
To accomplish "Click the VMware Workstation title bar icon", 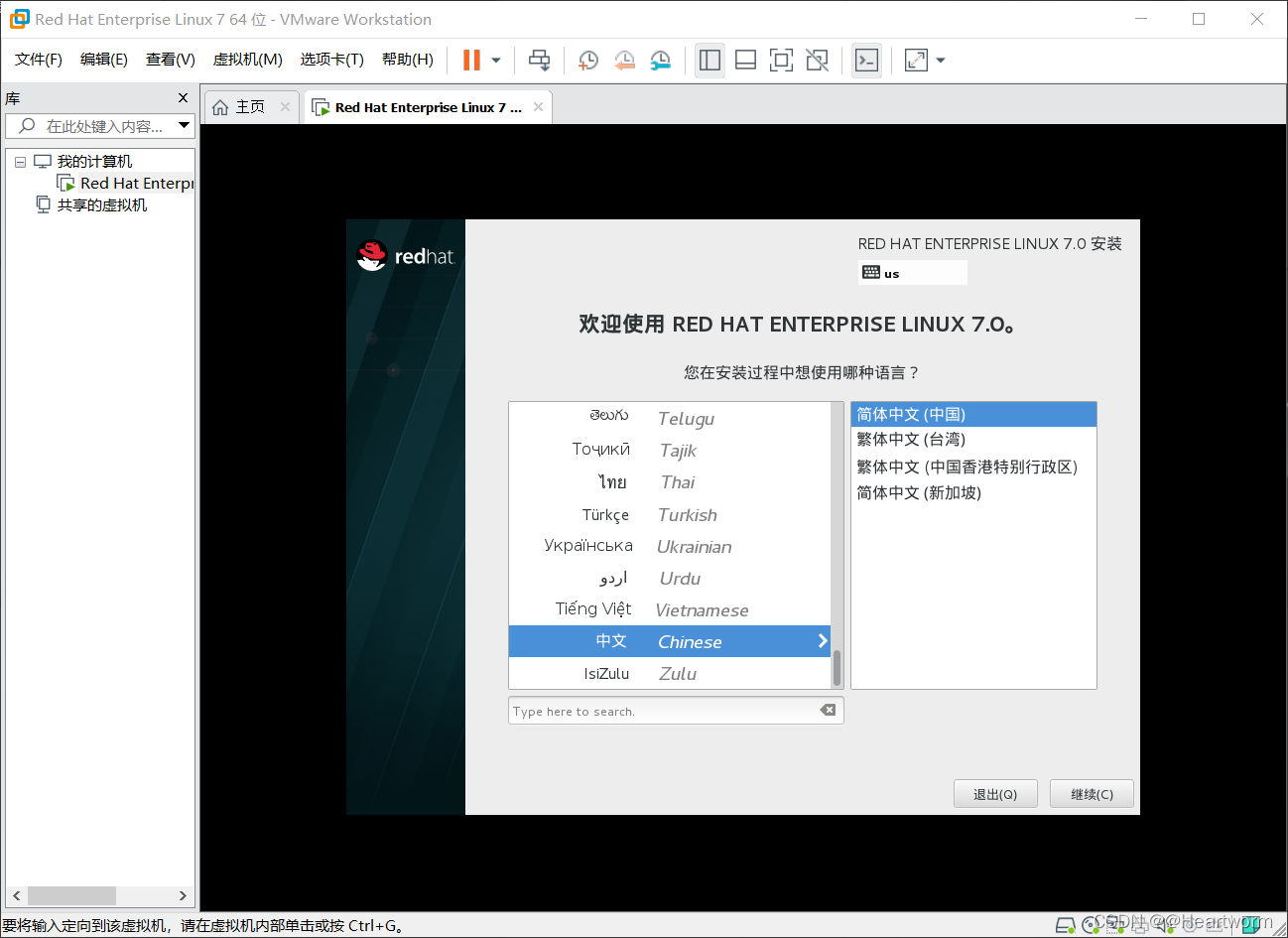I will pyautogui.click(x=19, y=19).
